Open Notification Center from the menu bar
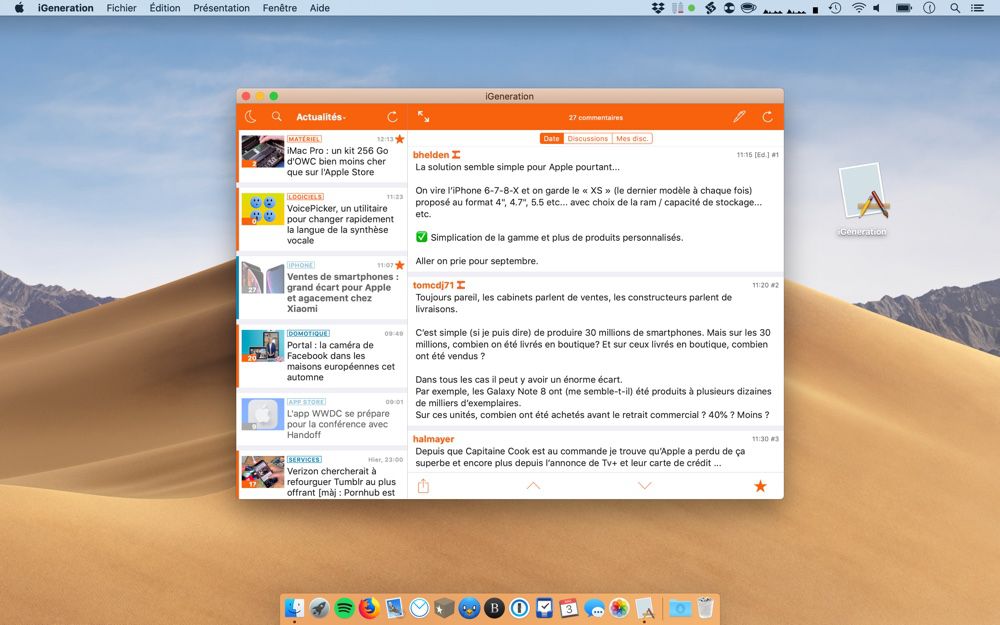The height and width of the screenshot is (625, 1000). (x=976, y=8)
